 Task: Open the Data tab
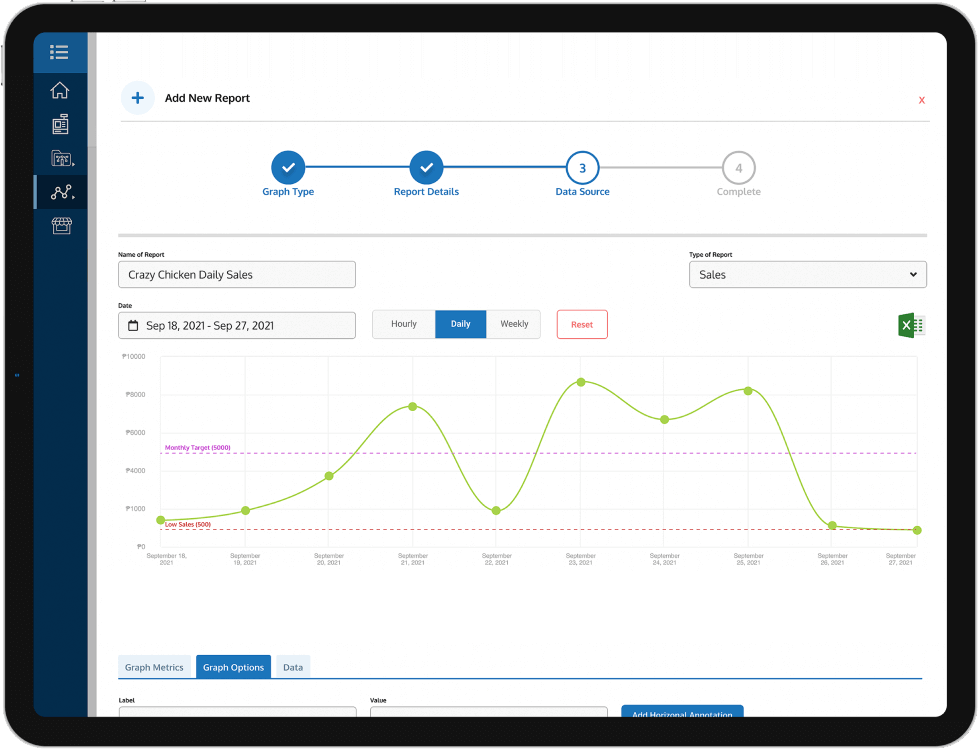[292, 667]
